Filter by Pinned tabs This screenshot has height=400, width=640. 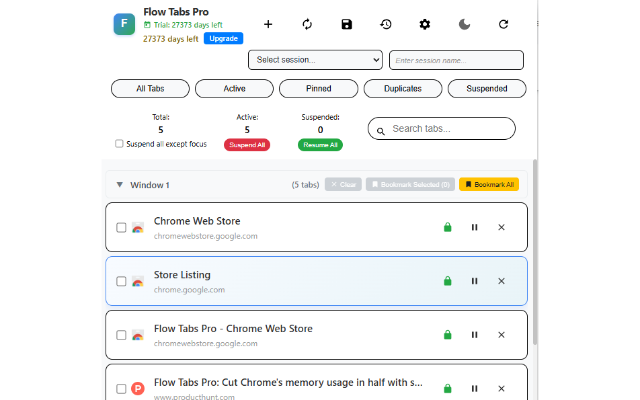pyautogui.click(x=318, y=89)
